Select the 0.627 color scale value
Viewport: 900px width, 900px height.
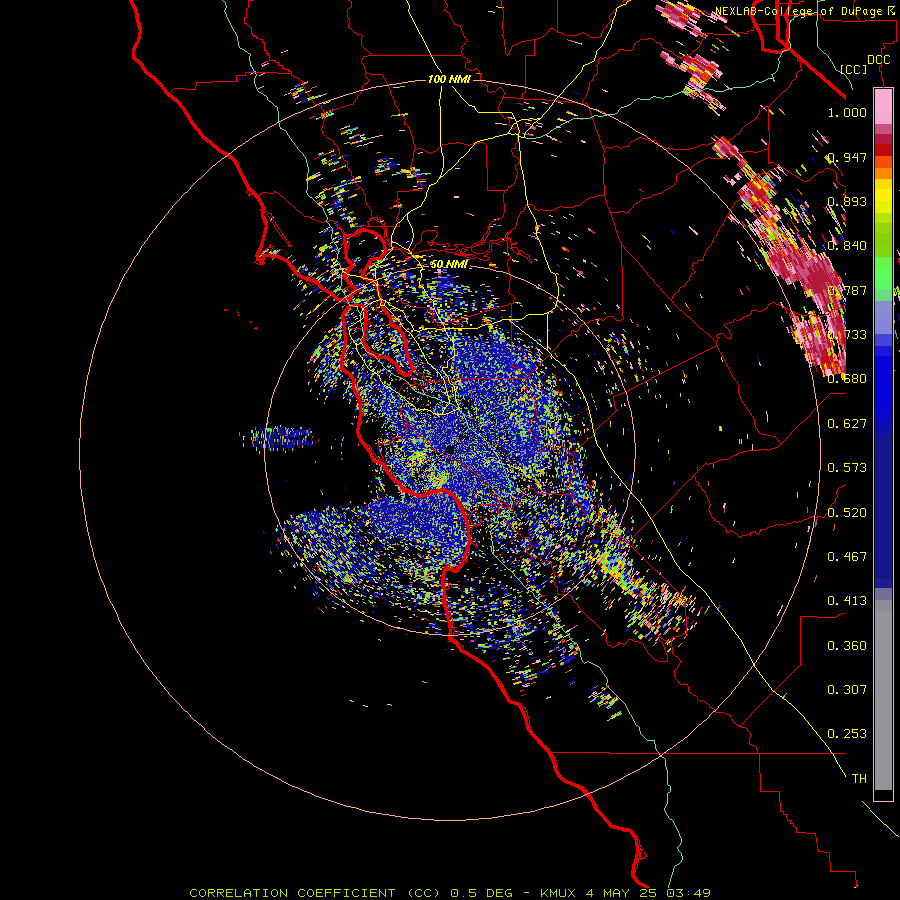[x=847, y=424]
